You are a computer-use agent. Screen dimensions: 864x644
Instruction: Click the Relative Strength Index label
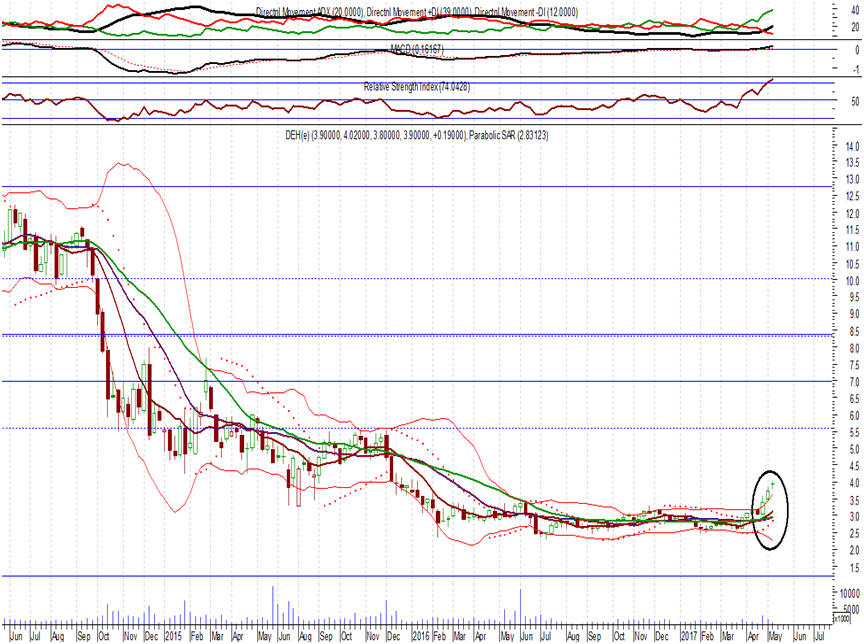click(417, 87)
